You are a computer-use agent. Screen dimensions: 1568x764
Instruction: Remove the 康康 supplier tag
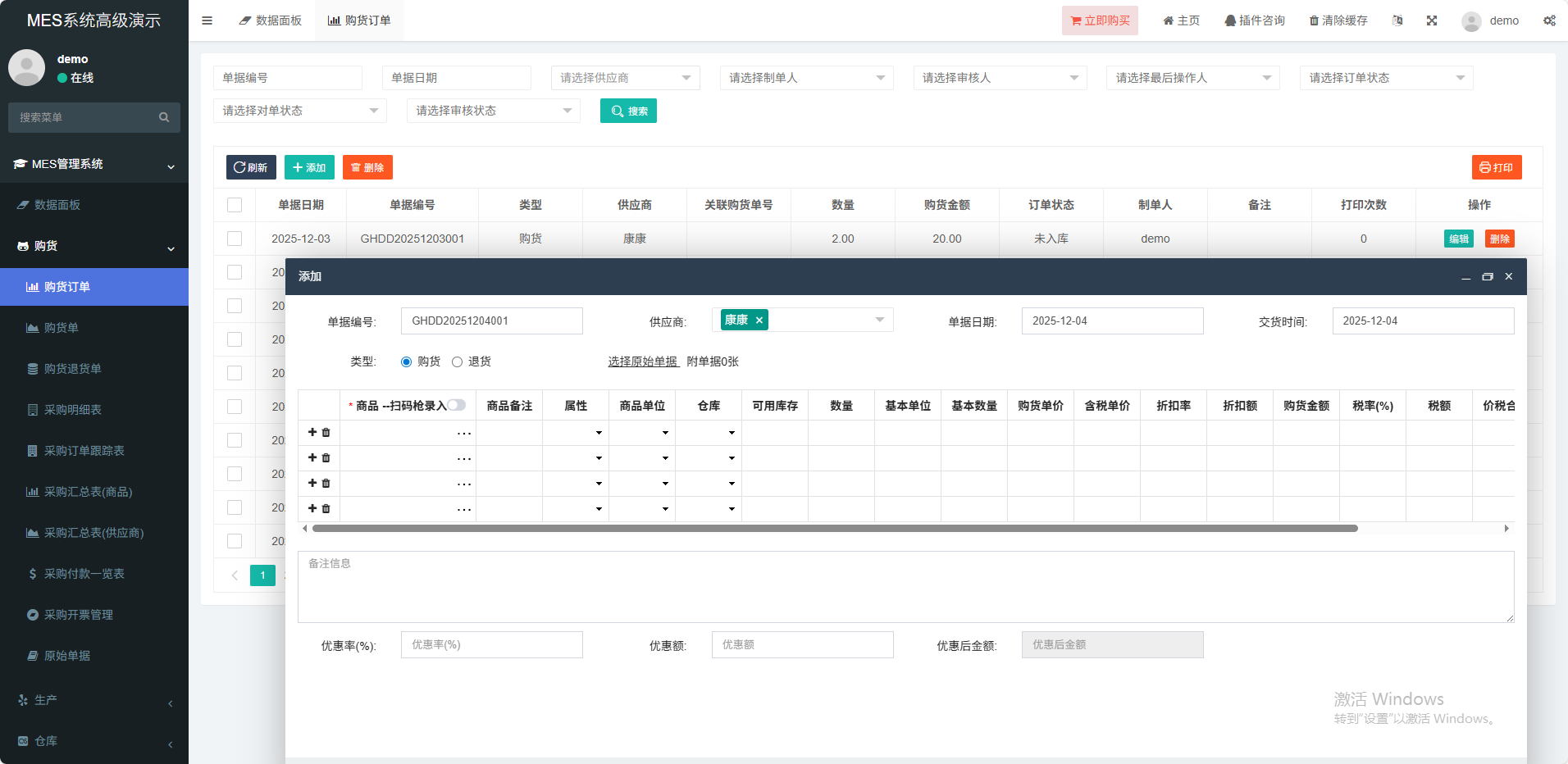tap(759, 321)
